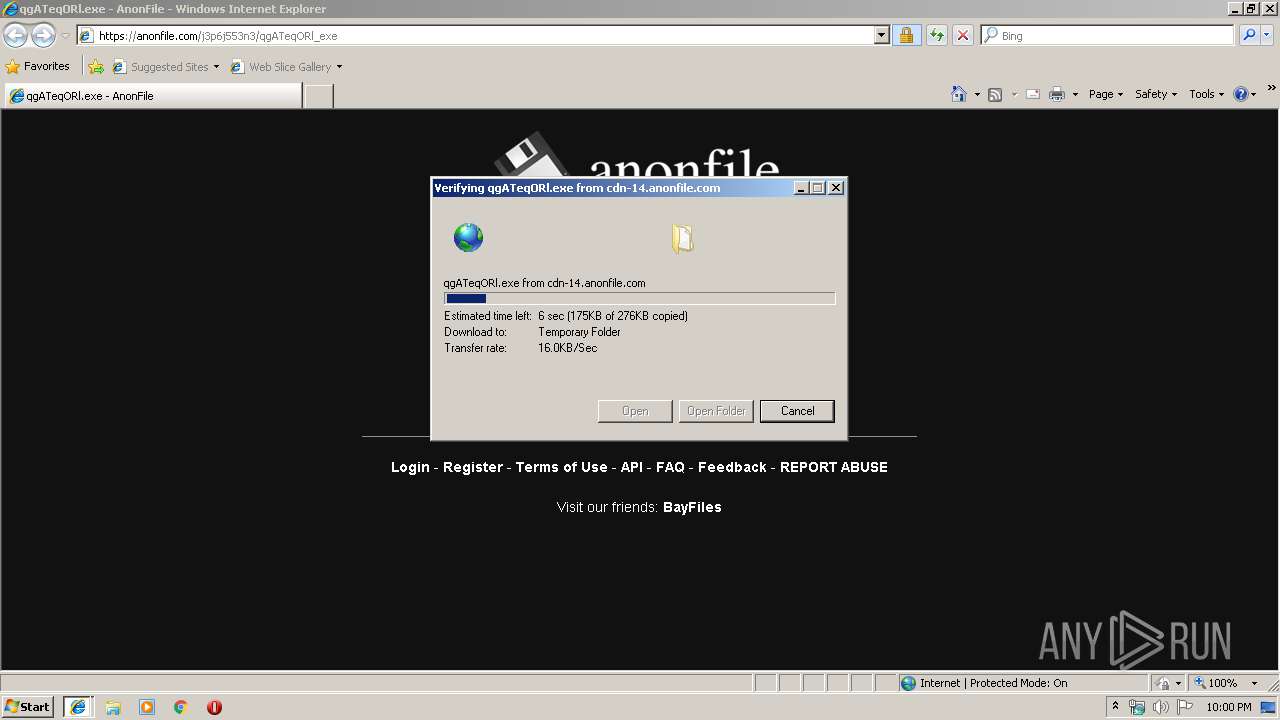Image resolution: width=1280 pixels, height=720 pixels.
Task: Open Windows Explorer taskbar folder icon
Action: tap(113, 707)
